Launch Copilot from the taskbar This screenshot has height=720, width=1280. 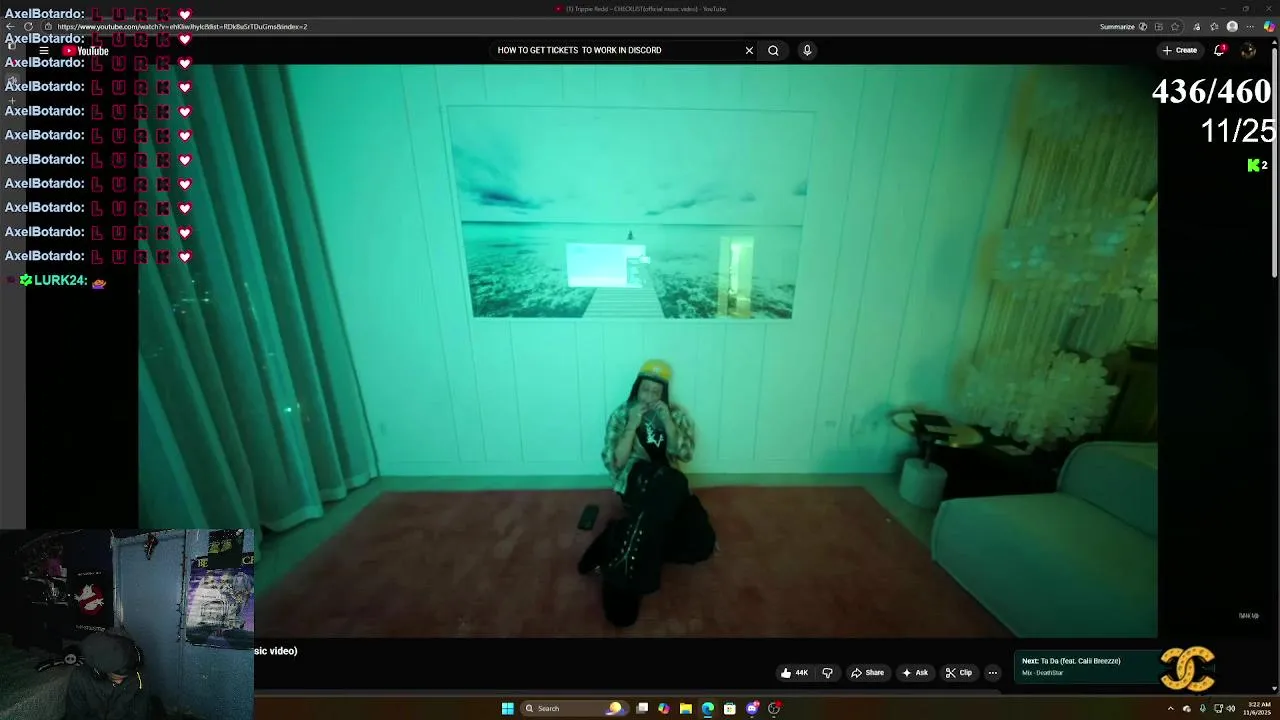coord(664,708)
